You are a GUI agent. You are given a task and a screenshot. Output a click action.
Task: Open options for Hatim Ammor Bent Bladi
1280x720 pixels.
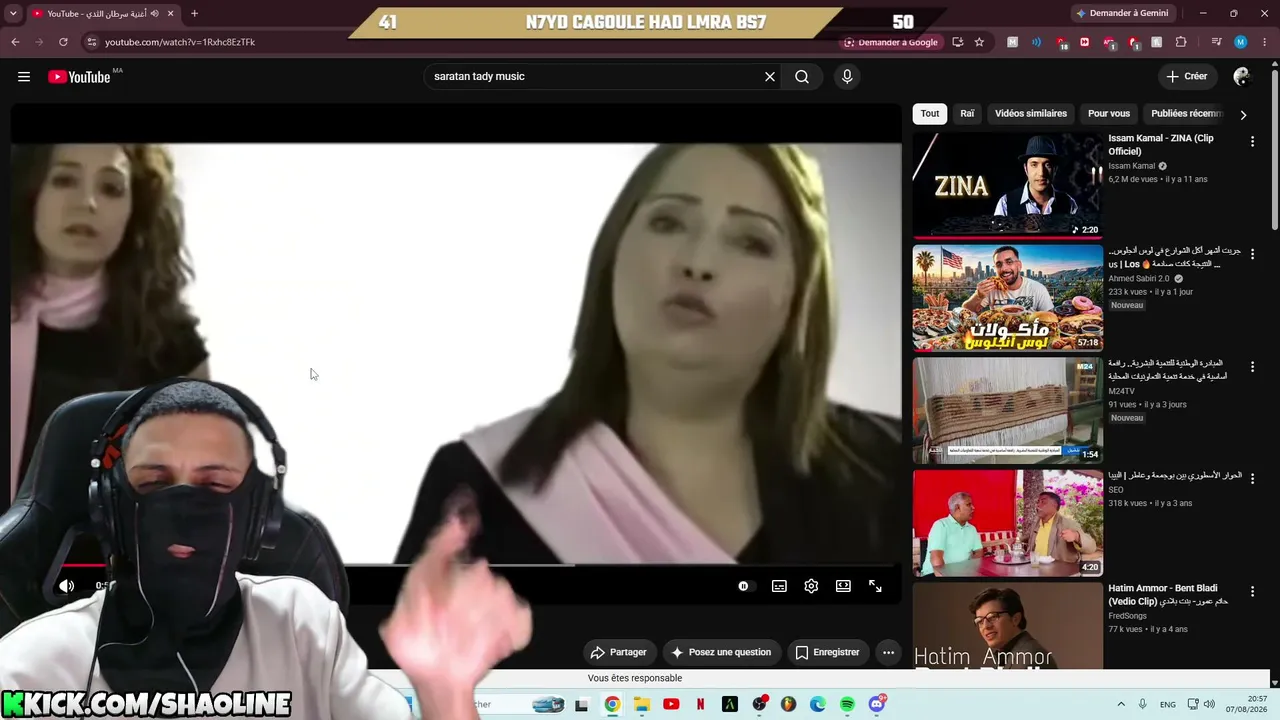[1252, 592]
